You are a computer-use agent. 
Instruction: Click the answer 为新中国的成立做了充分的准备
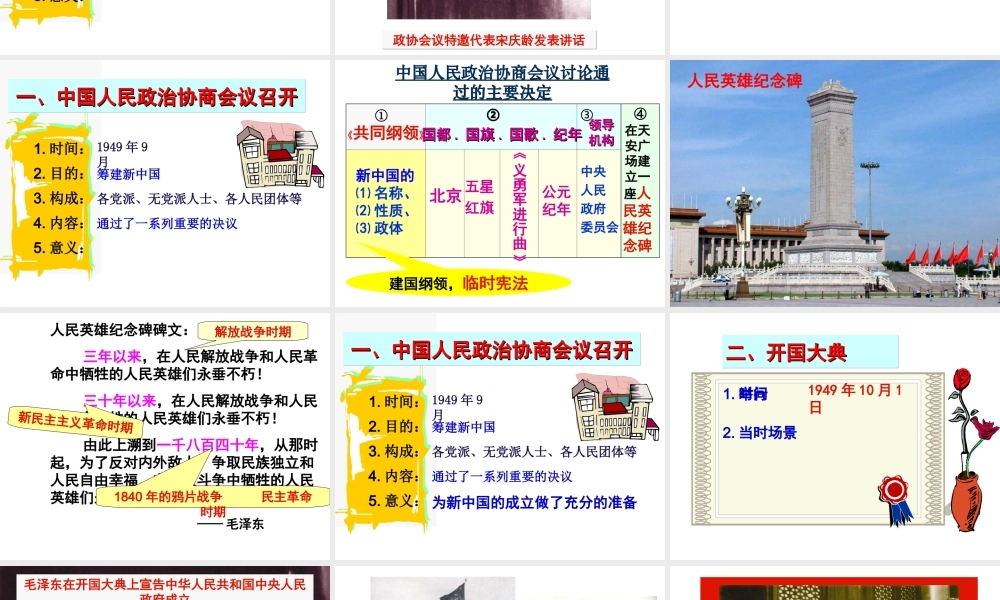(x=534, y=502)
